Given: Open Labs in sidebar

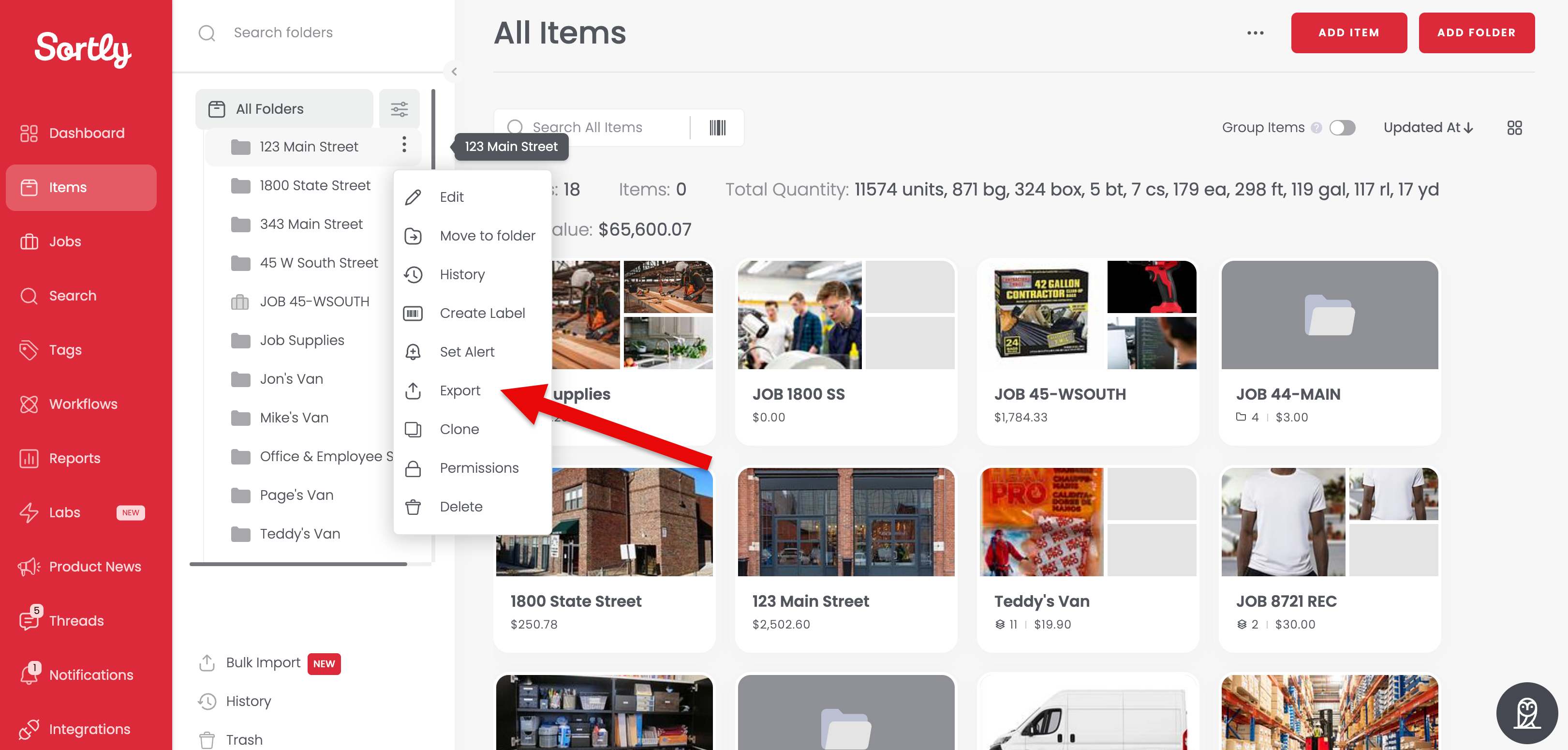Looking at the screenshot, I should coord(81,512).
